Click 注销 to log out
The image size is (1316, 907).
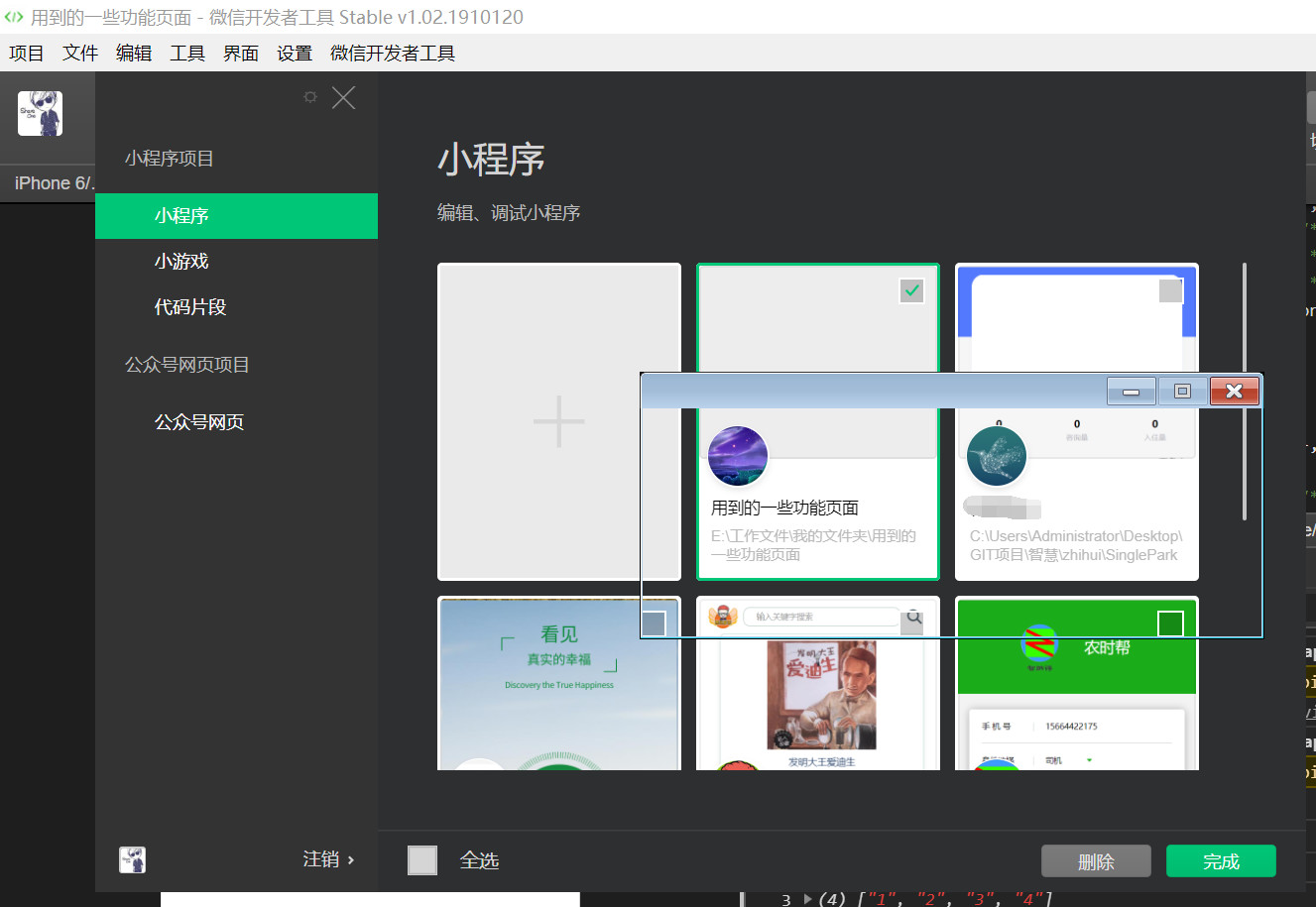click(328, 859)
